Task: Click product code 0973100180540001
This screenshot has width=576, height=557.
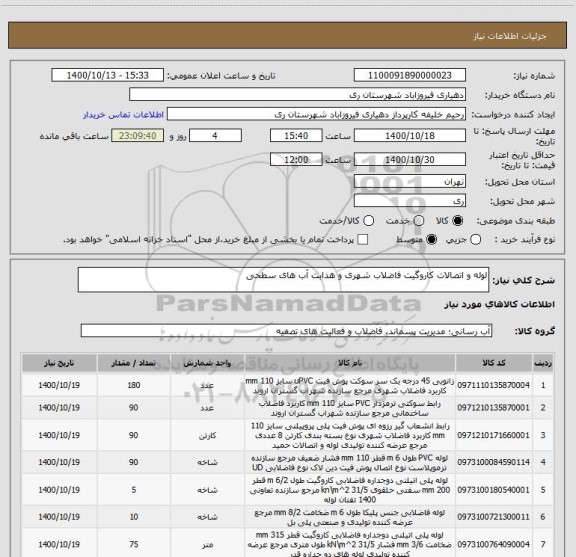Action: 493,490
